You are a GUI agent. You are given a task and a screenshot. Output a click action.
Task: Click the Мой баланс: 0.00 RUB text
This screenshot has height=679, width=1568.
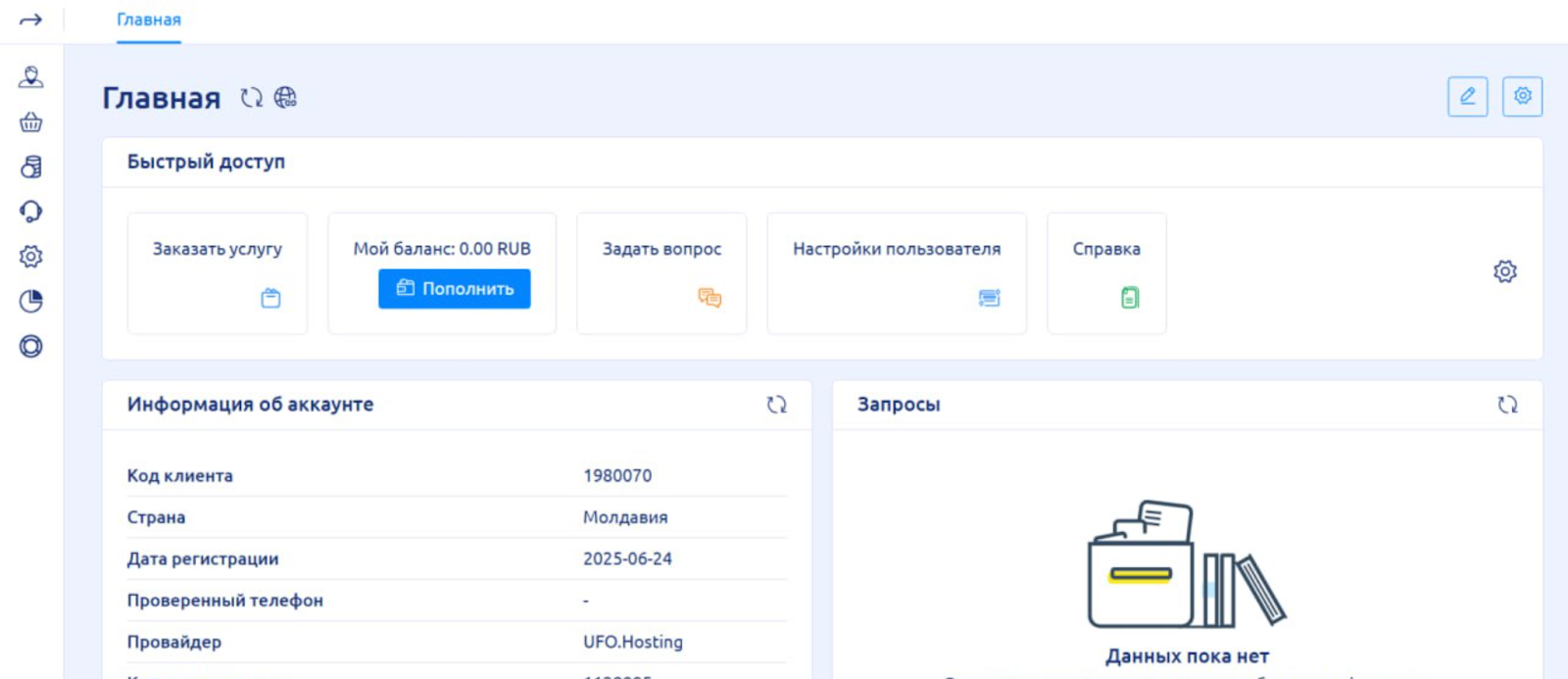pyautogui.click(x=442, y=249)
